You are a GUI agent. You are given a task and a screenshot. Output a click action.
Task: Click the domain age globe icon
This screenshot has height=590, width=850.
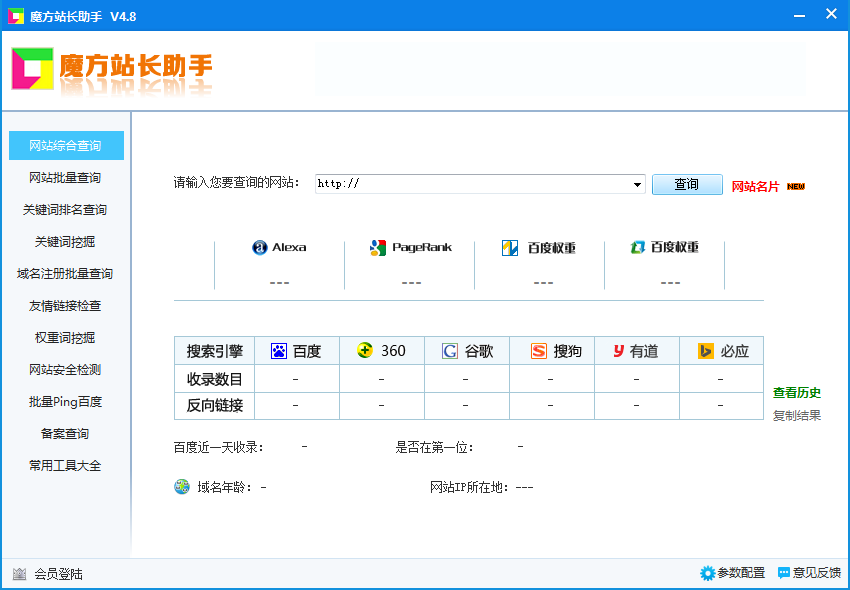[182, 487]
